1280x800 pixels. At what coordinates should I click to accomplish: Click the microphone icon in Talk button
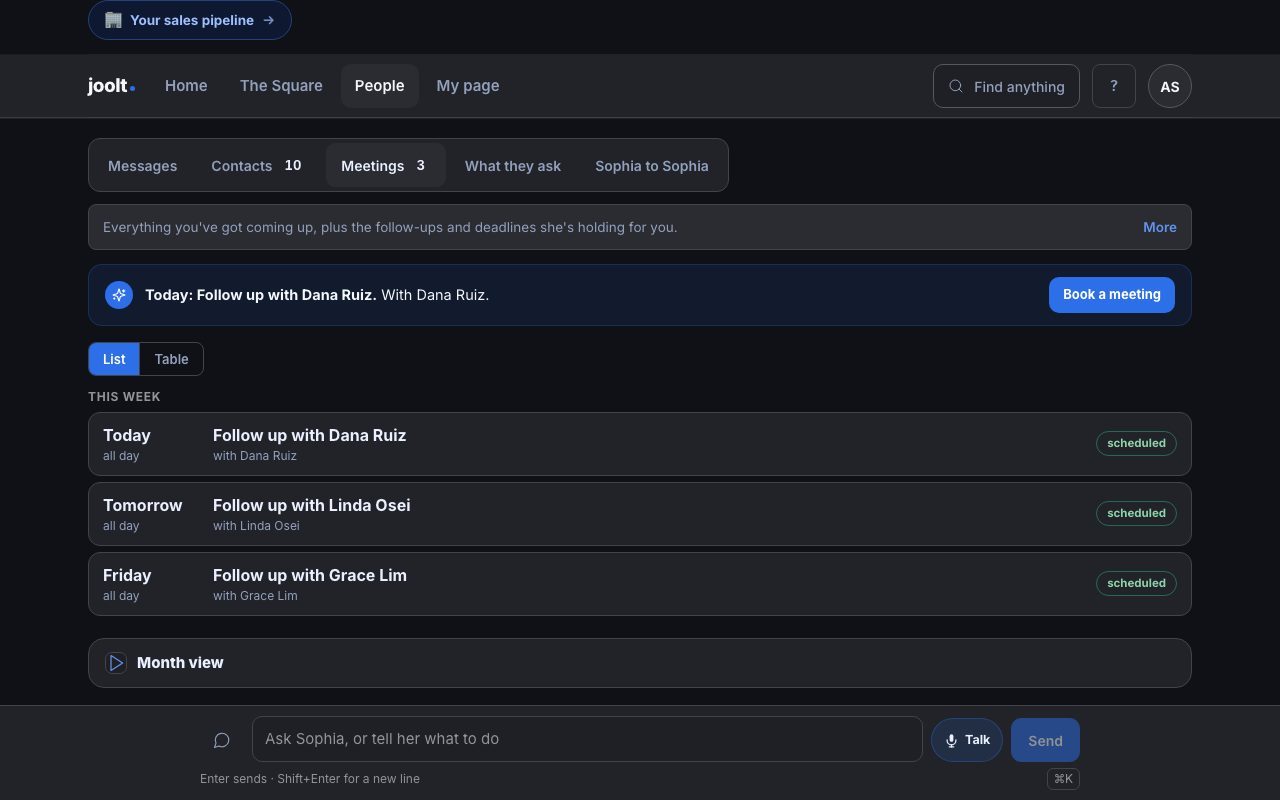pos(951,741)
